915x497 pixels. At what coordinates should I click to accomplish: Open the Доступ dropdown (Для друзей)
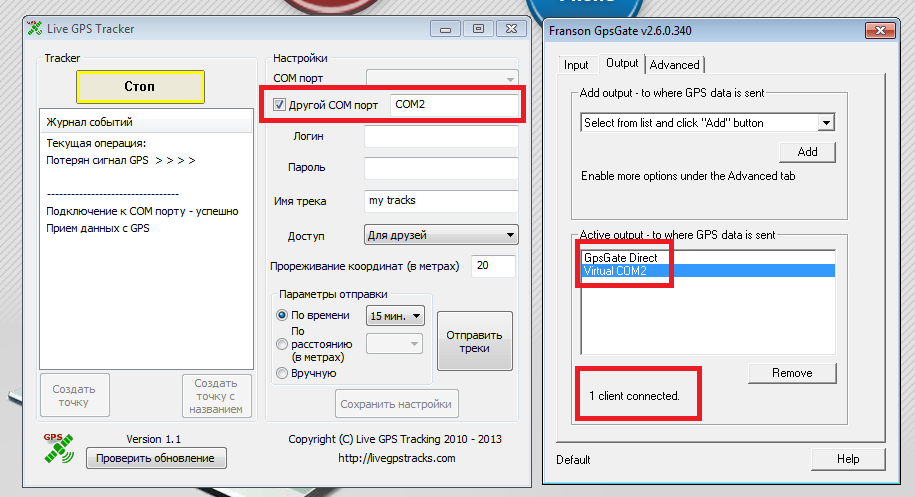pos(441,235)
